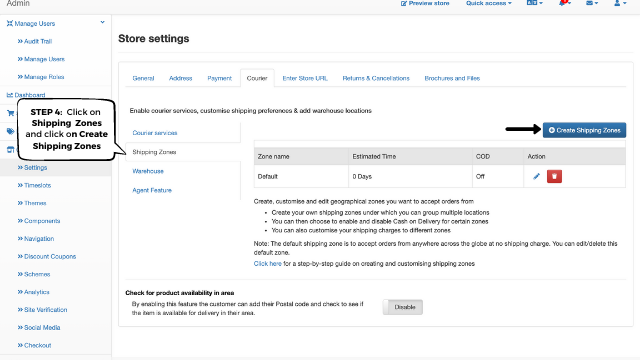Open the Address tab

[180, 78]
